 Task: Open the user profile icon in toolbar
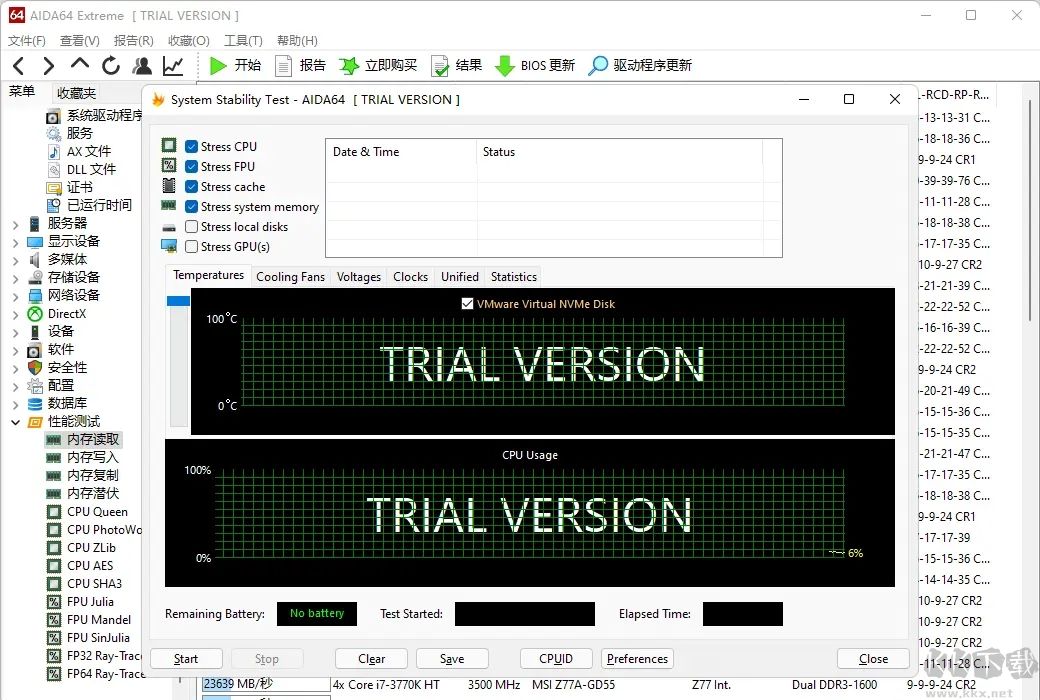point(142,66)
